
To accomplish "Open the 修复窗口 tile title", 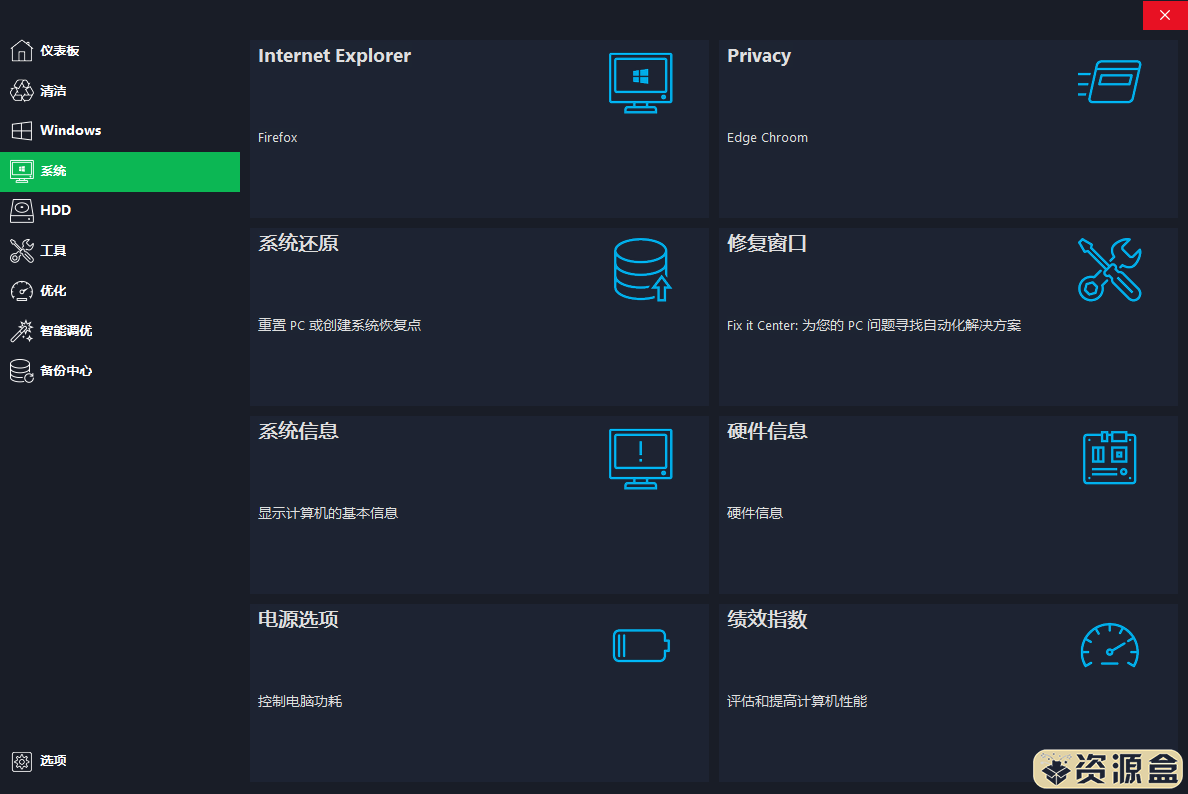I will click(x=767, y=243).
